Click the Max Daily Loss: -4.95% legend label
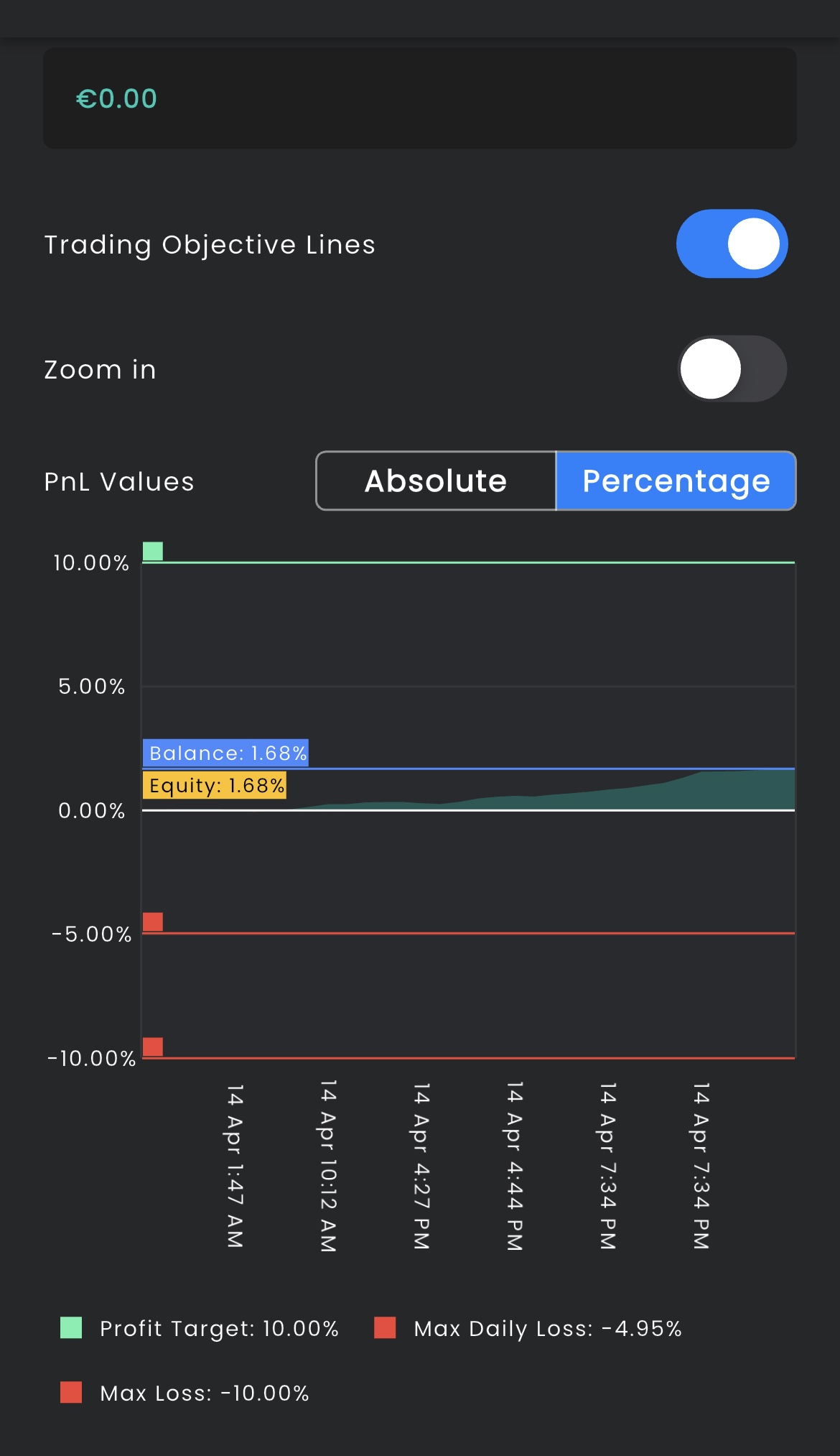 [548, 1328]
